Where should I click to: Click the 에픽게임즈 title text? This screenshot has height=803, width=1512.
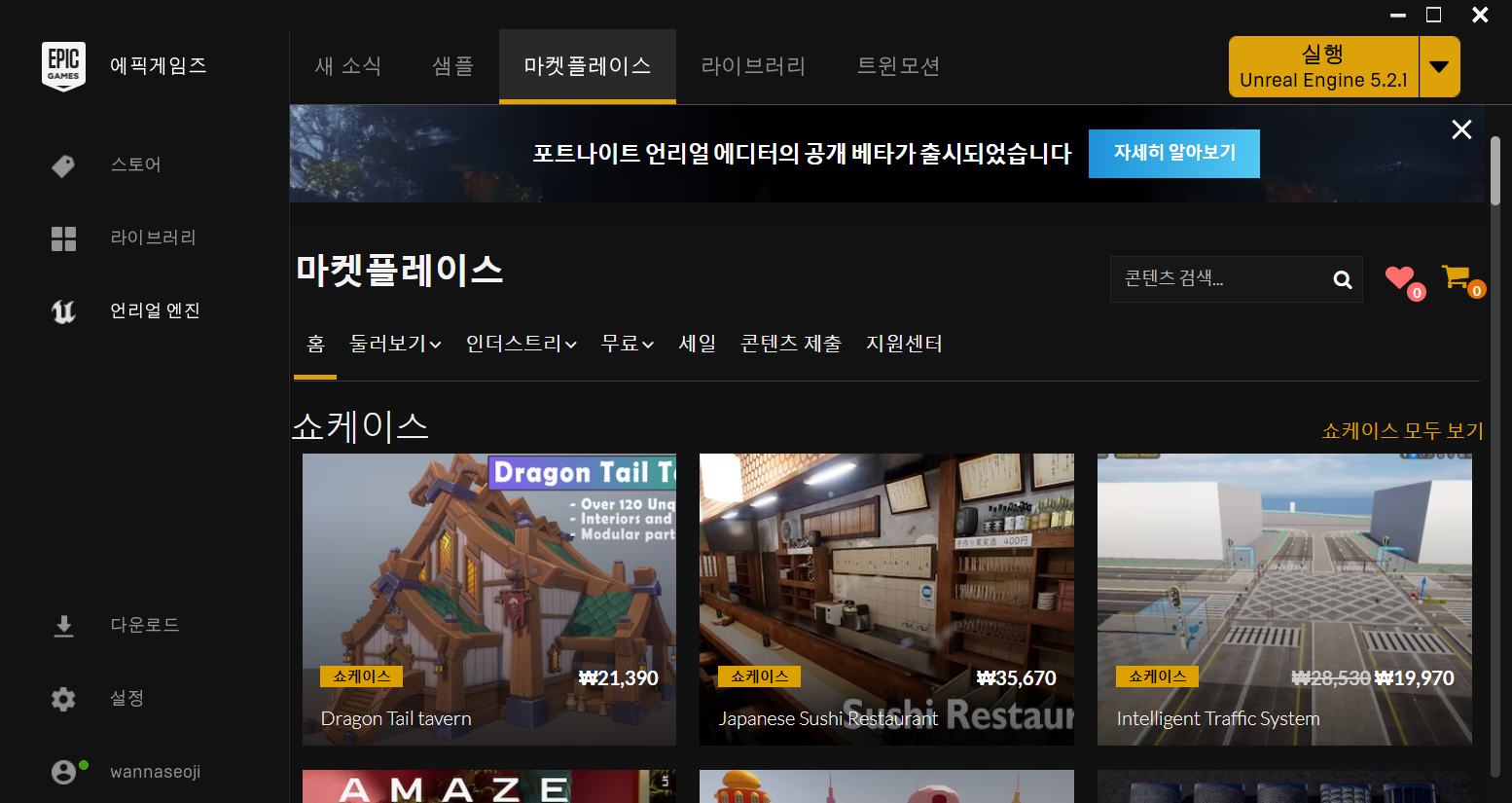point(159,66)
